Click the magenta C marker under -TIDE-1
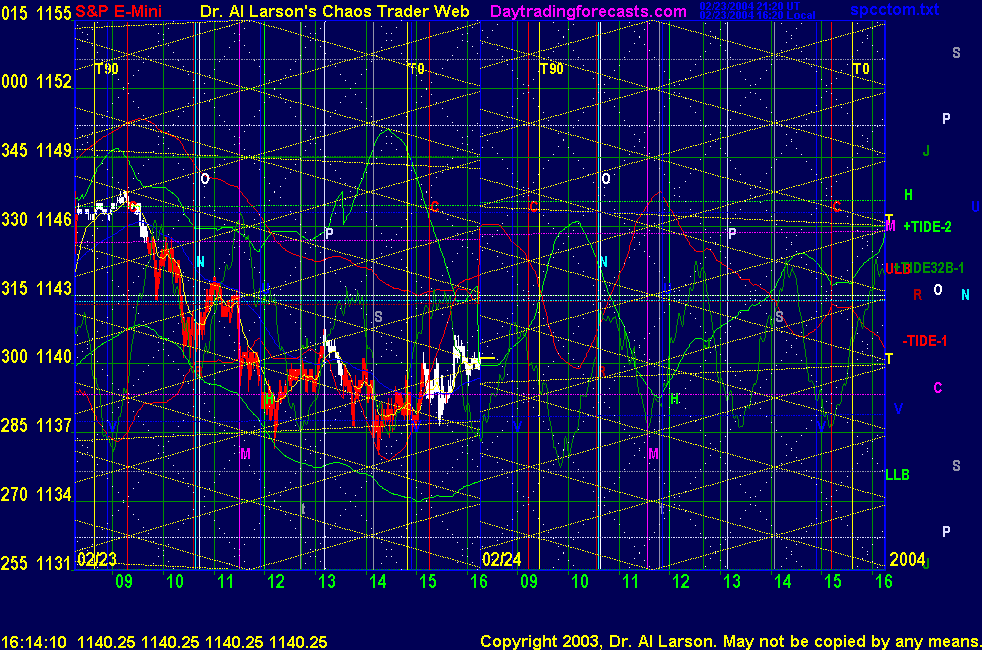This screenshot has width=982, height=650. [937, 388]
